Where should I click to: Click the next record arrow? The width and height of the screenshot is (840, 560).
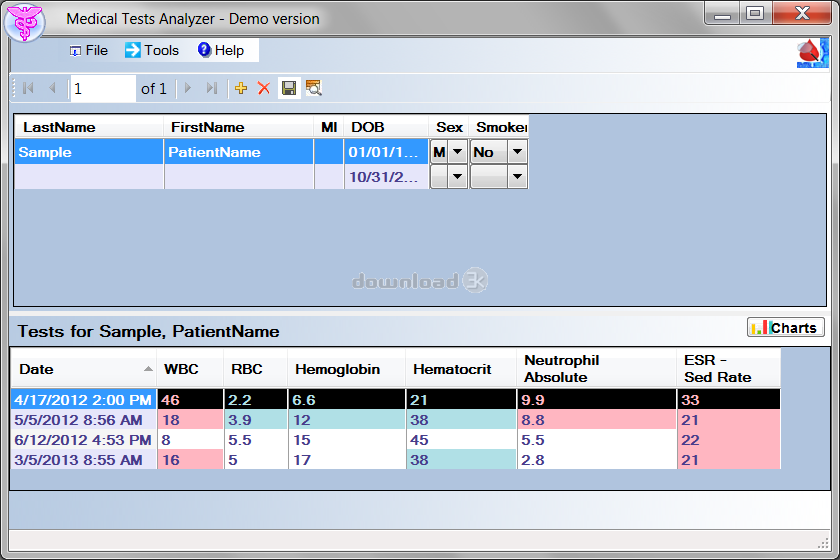coord(187,88)
